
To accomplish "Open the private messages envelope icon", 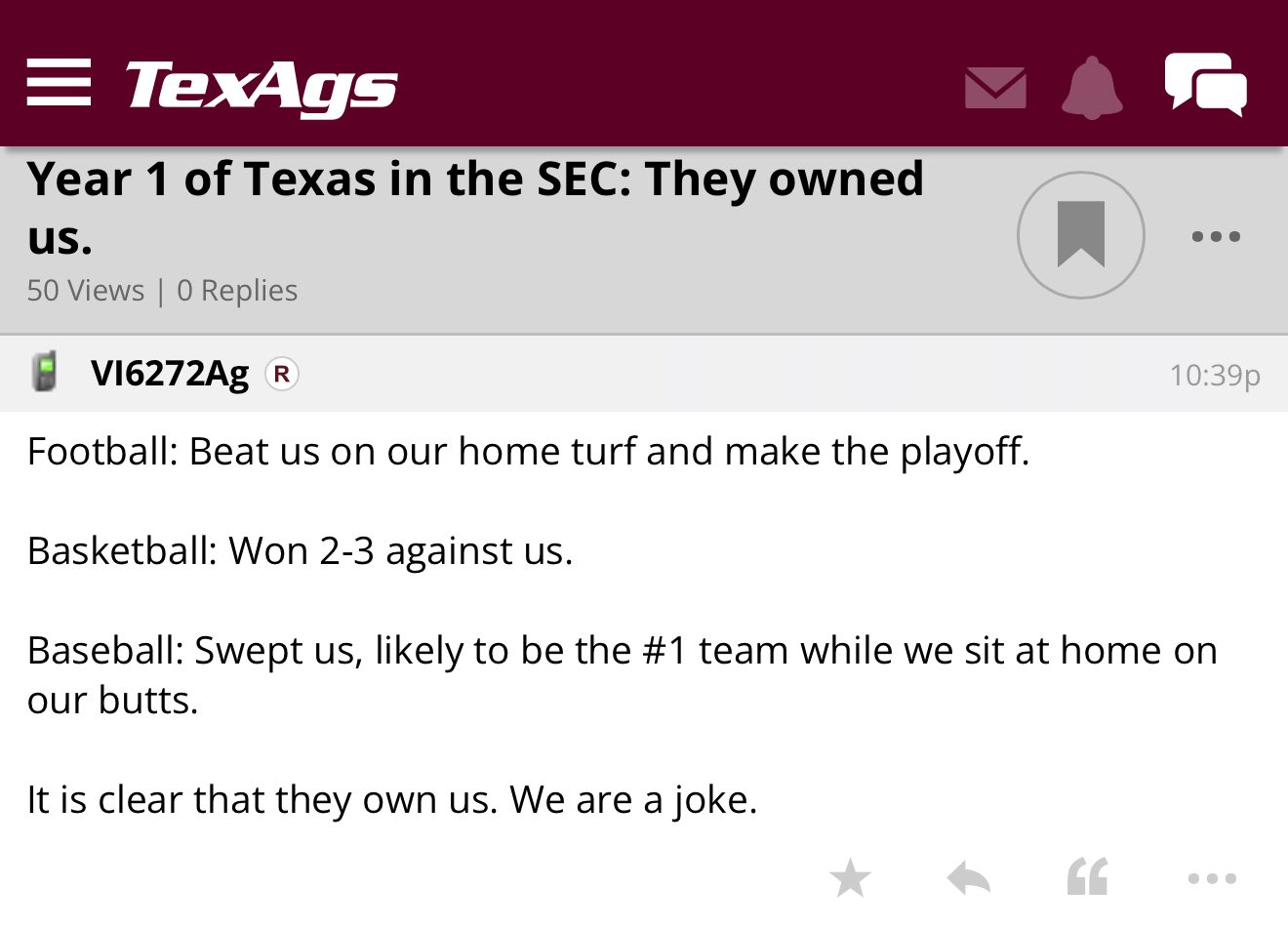I will [x=995, y=88].
